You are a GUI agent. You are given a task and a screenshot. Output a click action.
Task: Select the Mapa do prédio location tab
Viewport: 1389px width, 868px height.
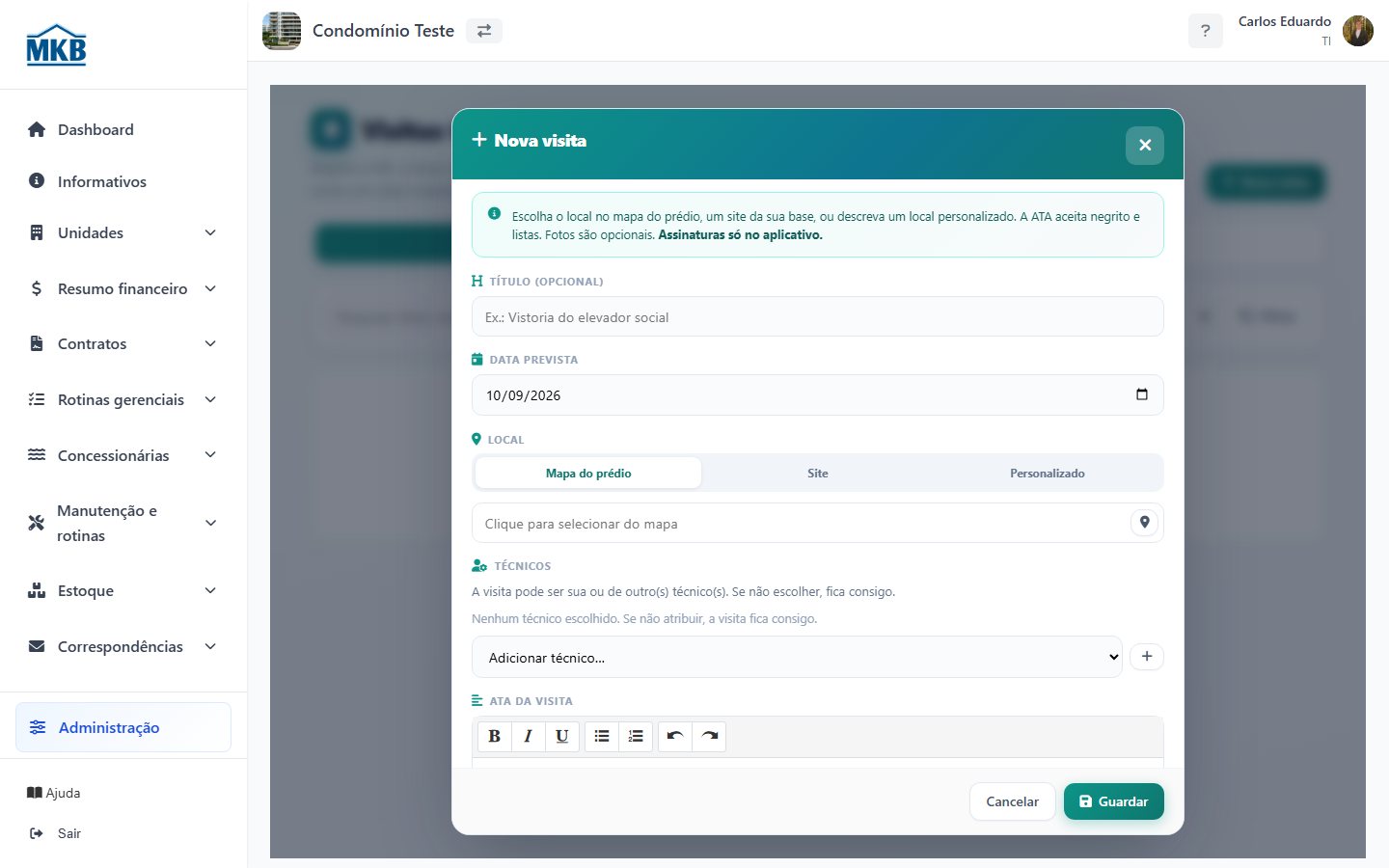[x=588, y=473]
